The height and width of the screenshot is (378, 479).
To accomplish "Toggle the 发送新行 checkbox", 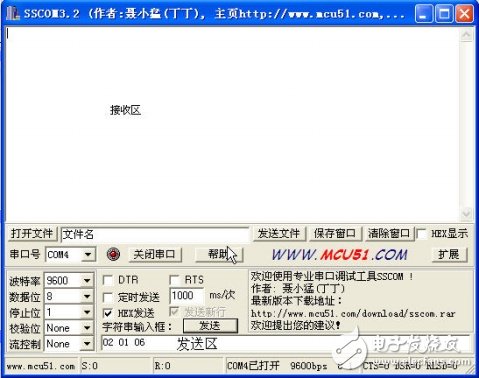I will pos(174,312).
